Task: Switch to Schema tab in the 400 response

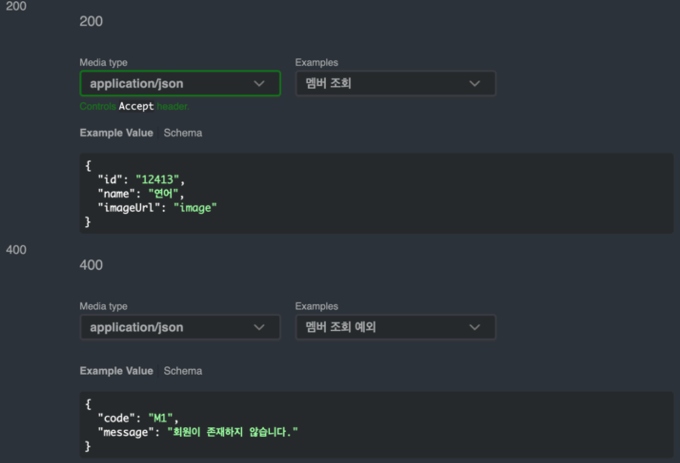Action: pos(183,371)
